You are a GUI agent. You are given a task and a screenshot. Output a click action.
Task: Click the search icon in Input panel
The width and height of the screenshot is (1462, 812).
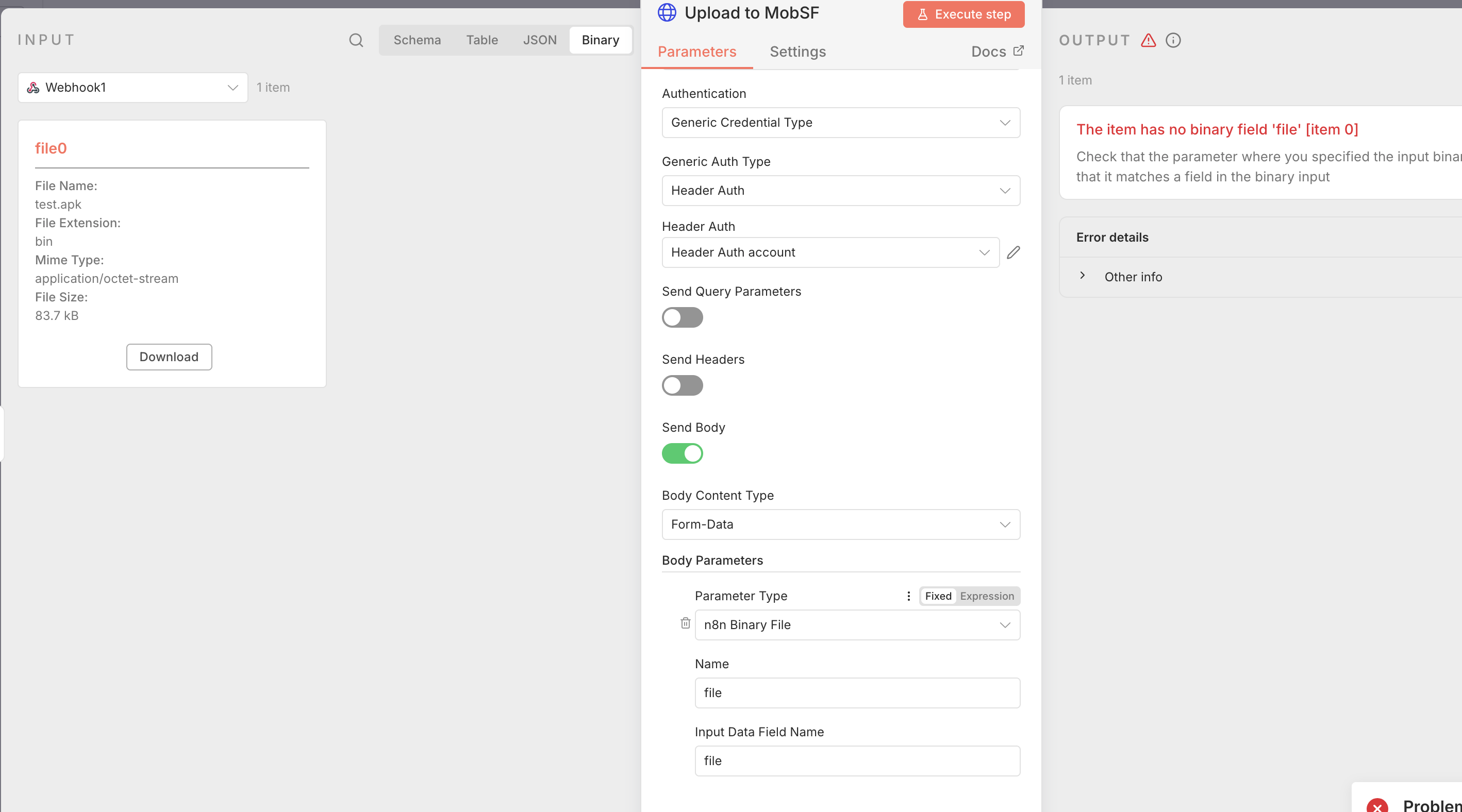[x=356, y=40]
